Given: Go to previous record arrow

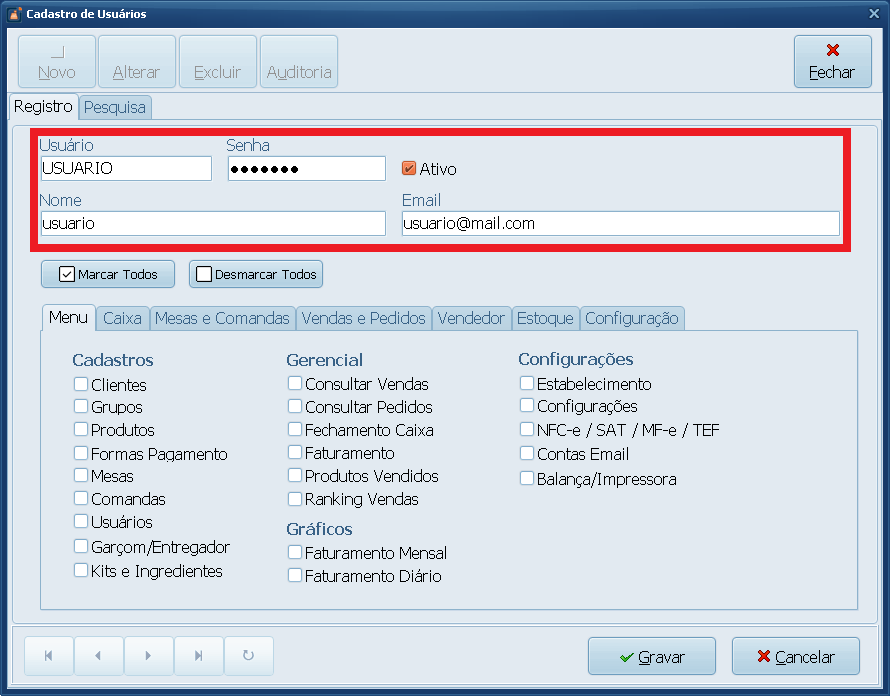Looking at the screenshot, I should 98,656.
